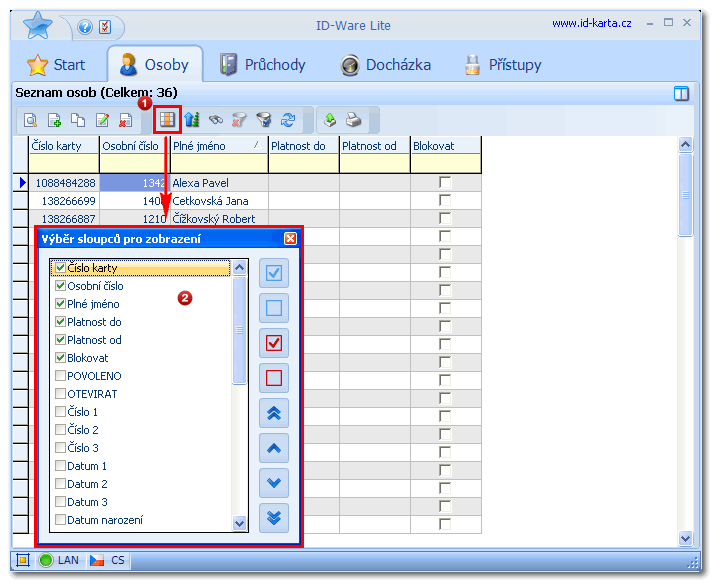This screenshot has height=583, width=713.
Task: Uncheck the Platnost do column checkbox
Action: [x=60, y=322]
